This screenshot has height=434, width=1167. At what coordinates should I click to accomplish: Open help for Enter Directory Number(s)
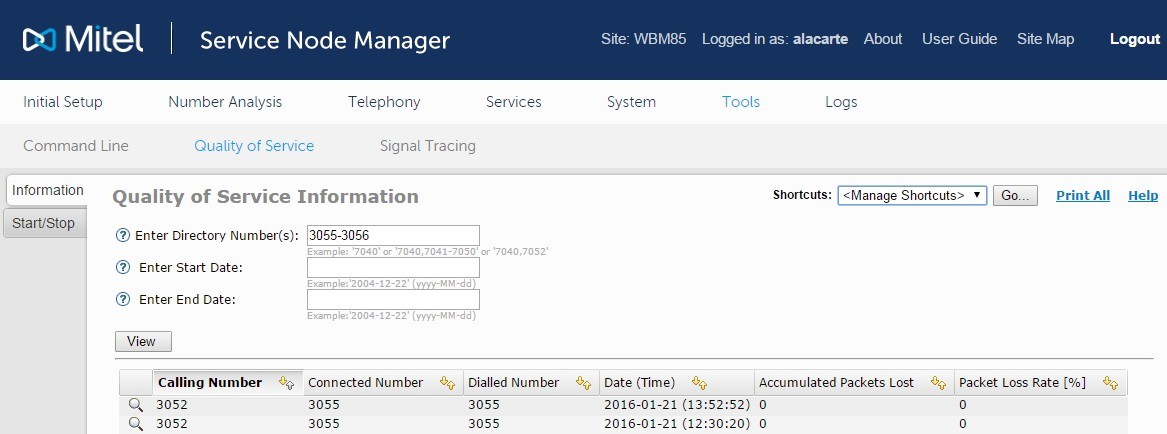pyautogui.click(x=123, y=235)
